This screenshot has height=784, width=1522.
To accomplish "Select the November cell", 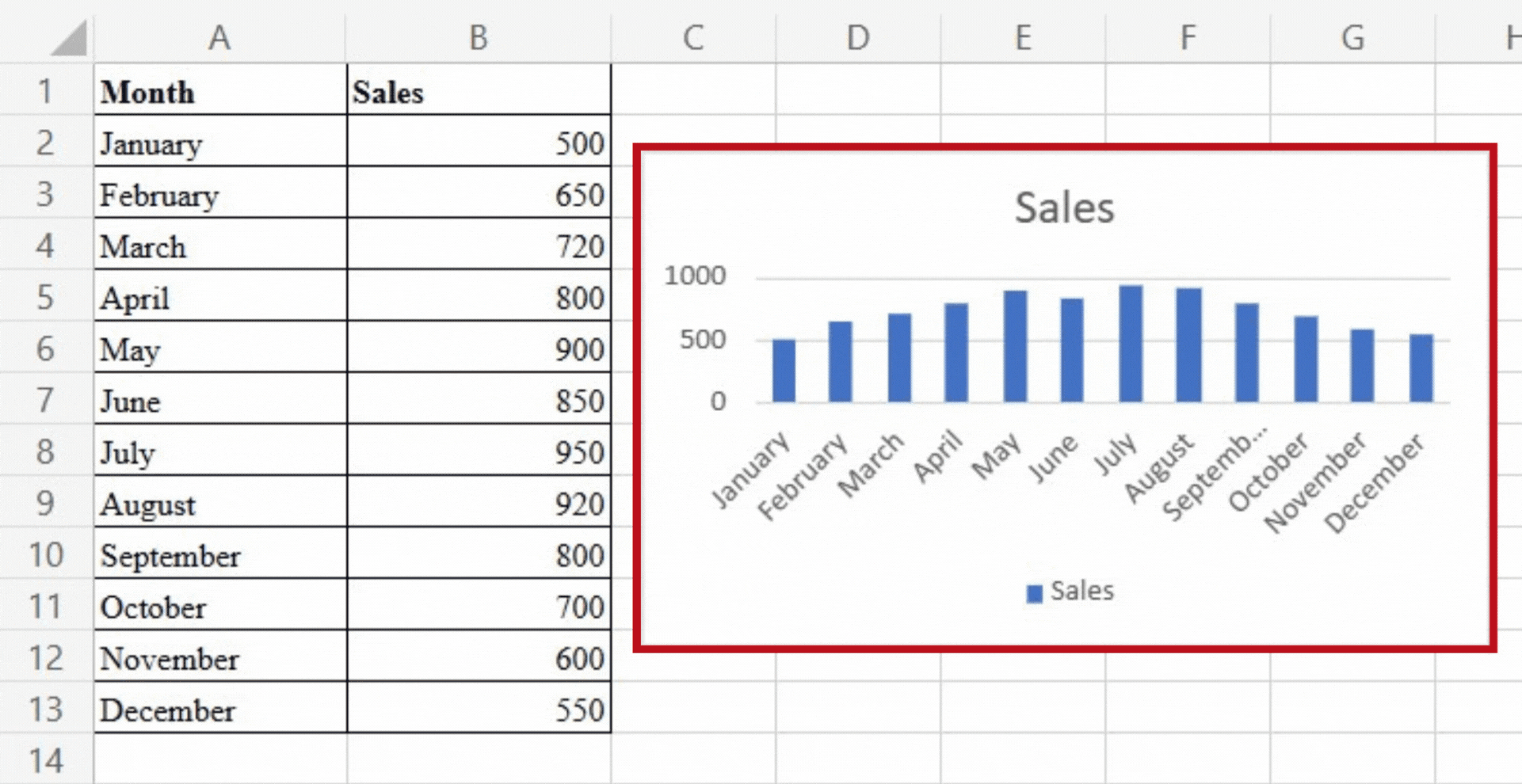I will (220, 657).
